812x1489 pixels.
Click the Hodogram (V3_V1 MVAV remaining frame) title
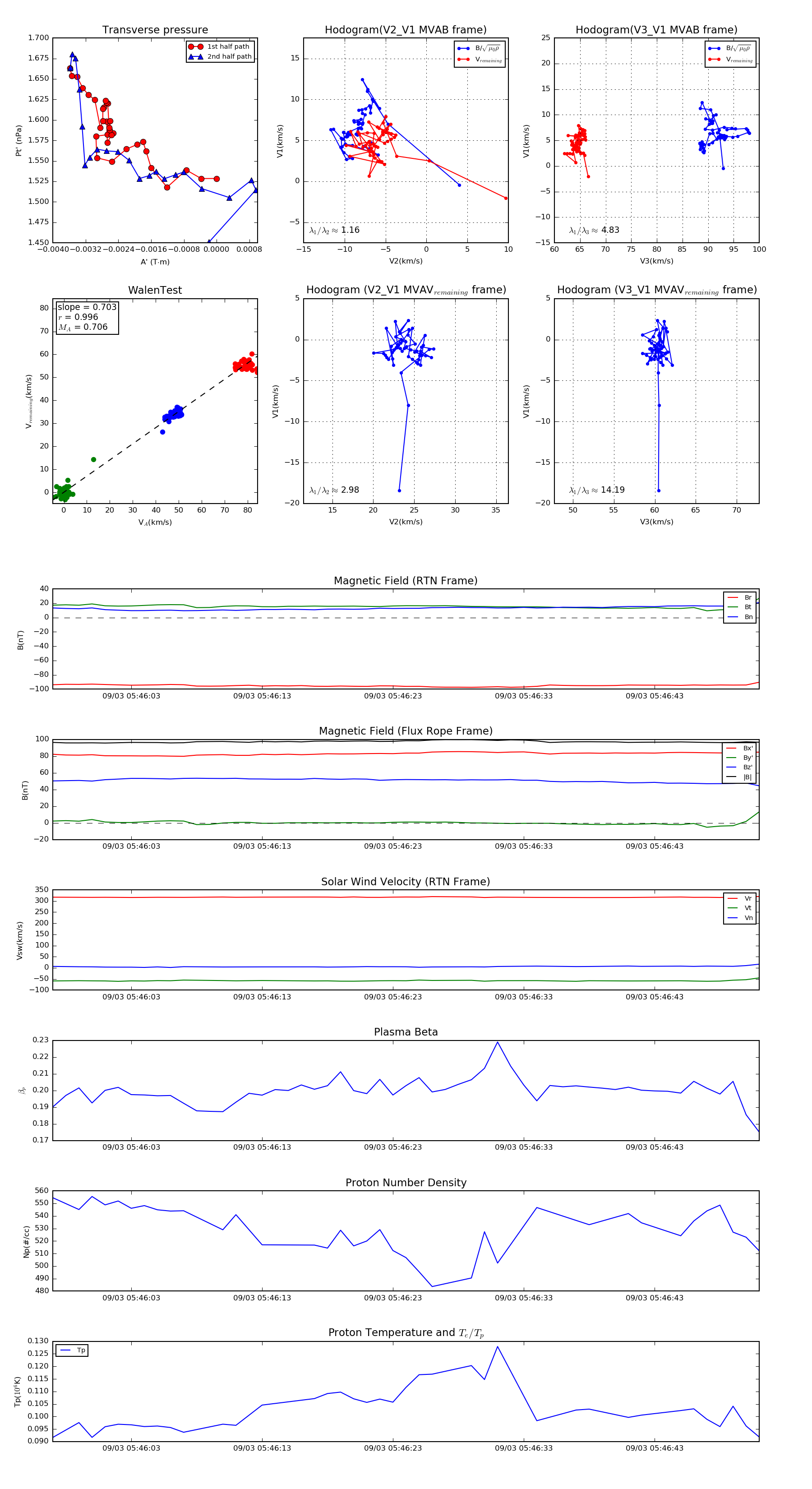(656, 290)
